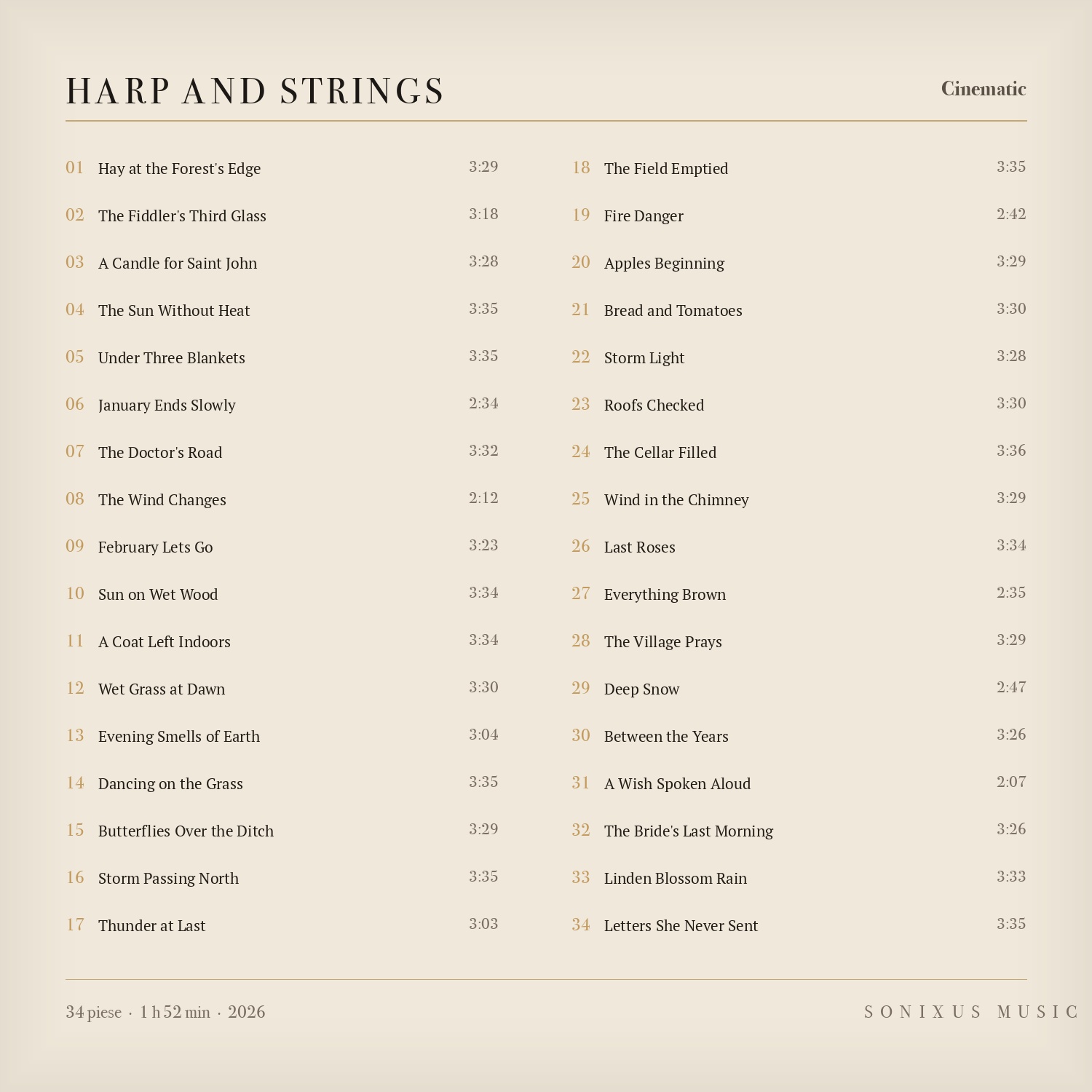Image resolution: width=1092 pixels, height=1092 pixels.
Task: Click "The Sun Without Heat" title
Action: [x=174, y=311]
